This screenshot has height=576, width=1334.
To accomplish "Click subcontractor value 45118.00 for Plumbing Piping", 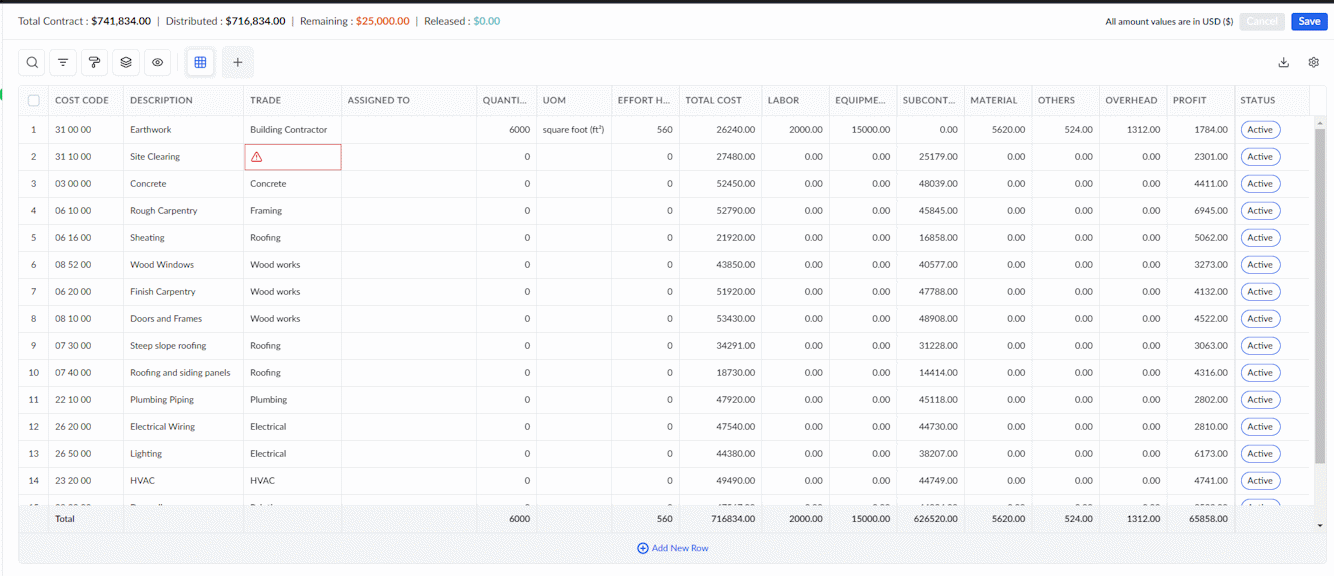I will (929, 400).
